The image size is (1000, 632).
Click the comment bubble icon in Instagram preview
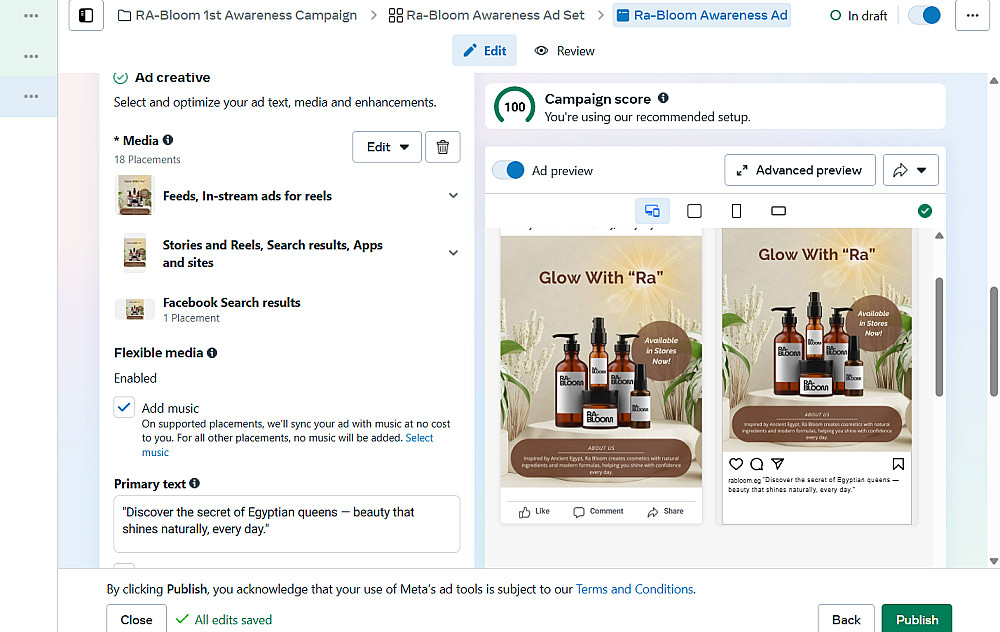coord(757,464)
